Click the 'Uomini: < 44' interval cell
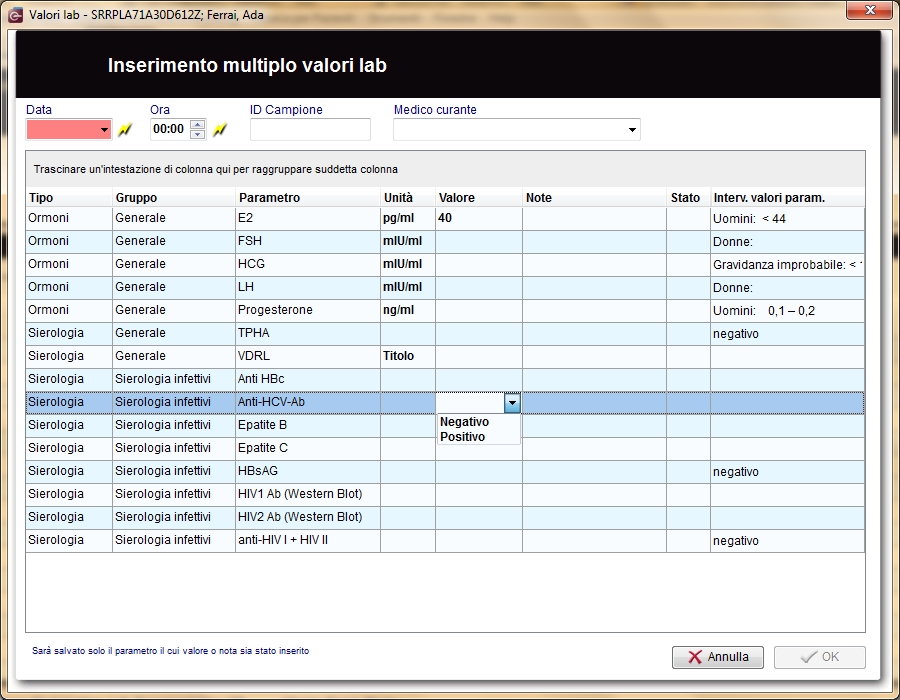The height and width of the screenshot is (700, 900). 788,219
